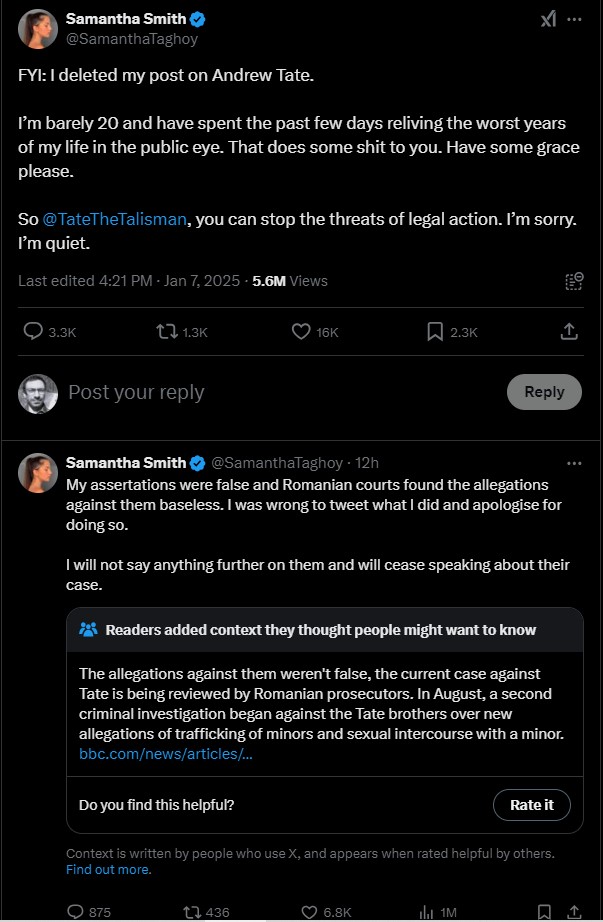The height and width of the screenshot is (922, 603).
Task: Click into the Post your reply field
Action: pyautogui.click(x=282, y=392)
